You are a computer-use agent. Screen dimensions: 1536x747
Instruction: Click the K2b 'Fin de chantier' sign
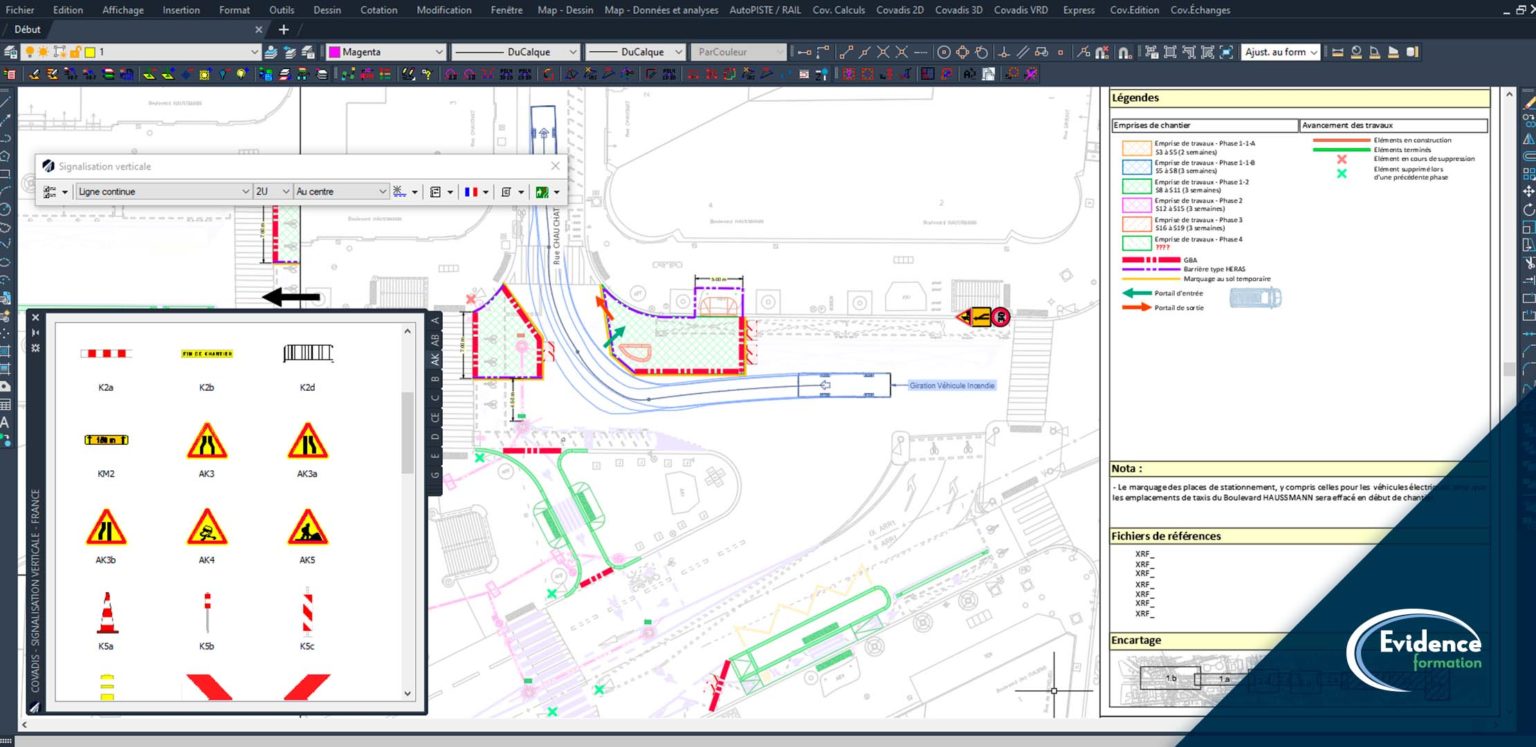coord(207,354)
